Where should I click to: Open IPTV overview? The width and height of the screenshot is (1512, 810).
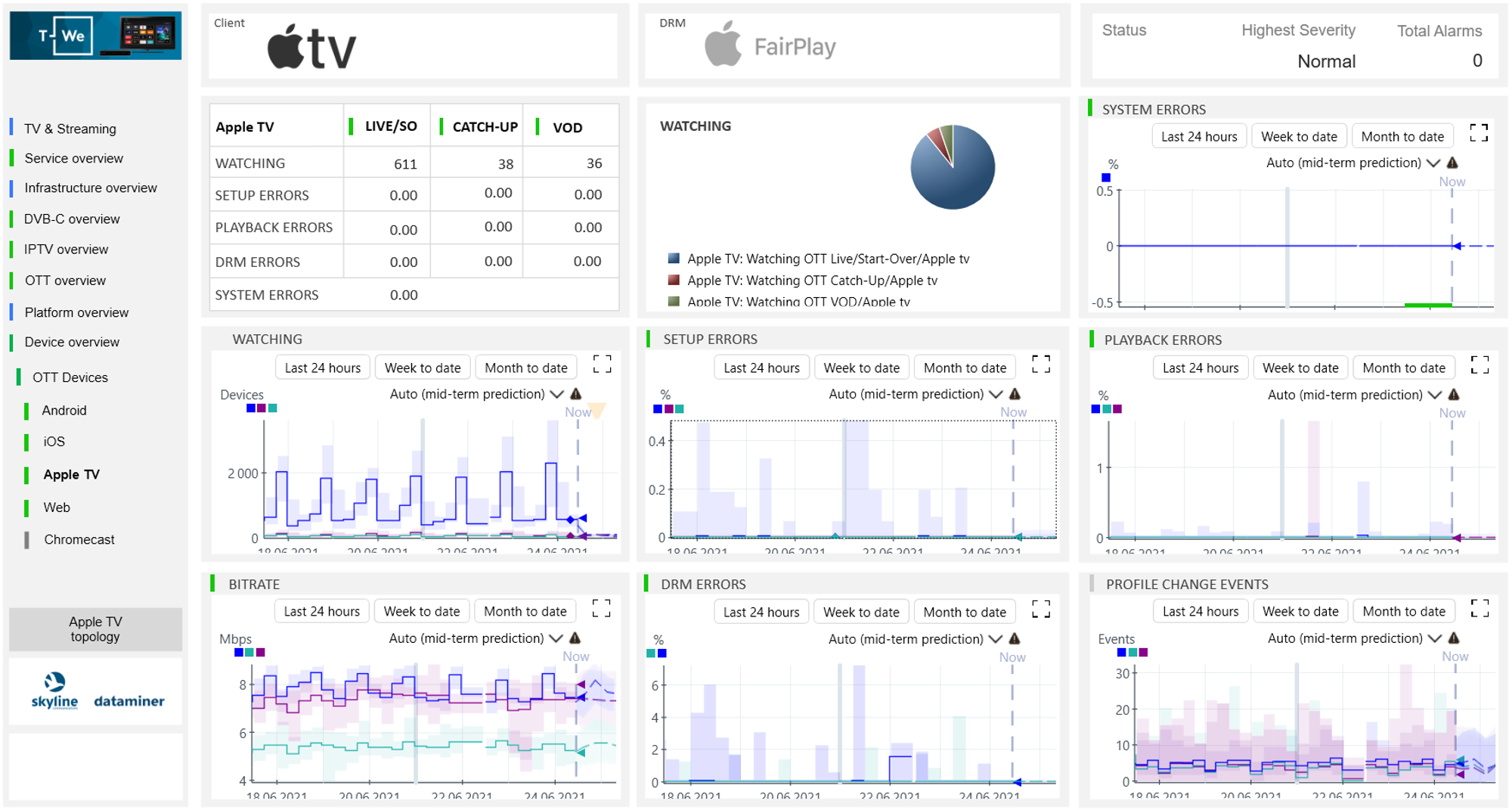(x=66, y=249)
